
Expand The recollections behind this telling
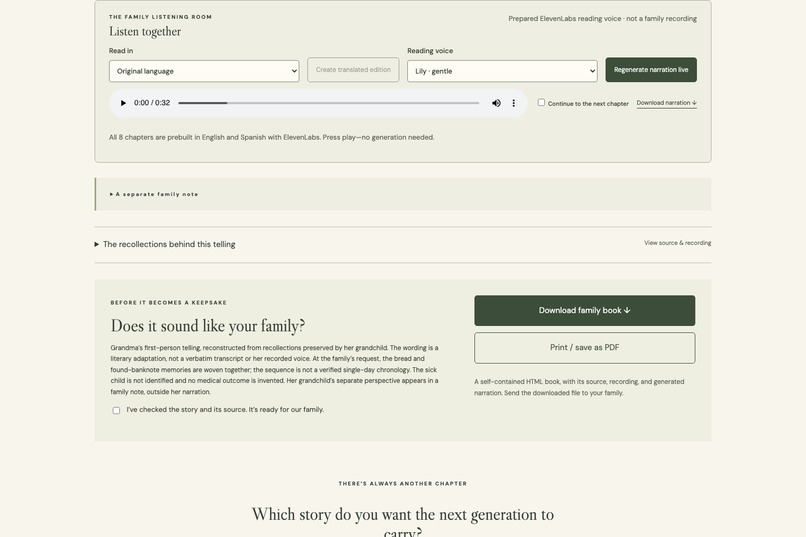click(165, 244)
